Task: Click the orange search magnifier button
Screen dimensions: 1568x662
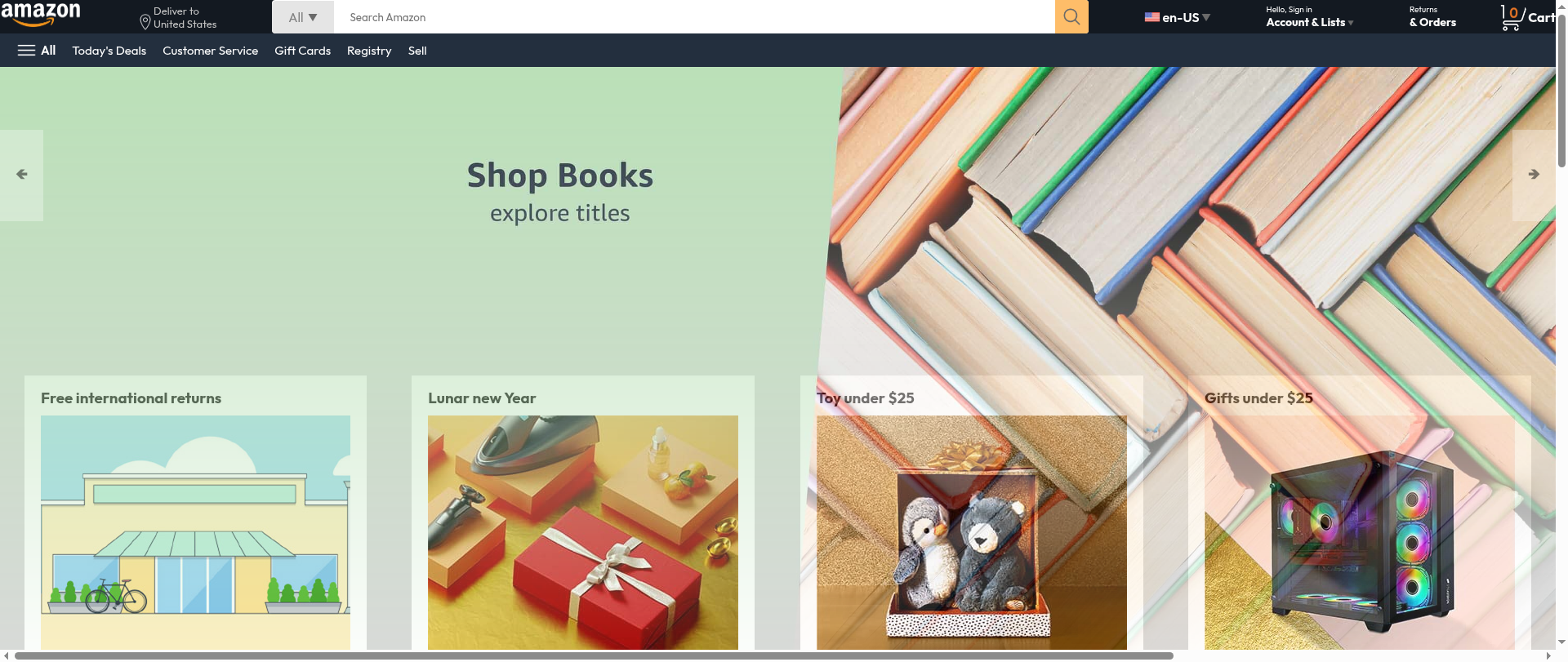Action: point(1071,16)
